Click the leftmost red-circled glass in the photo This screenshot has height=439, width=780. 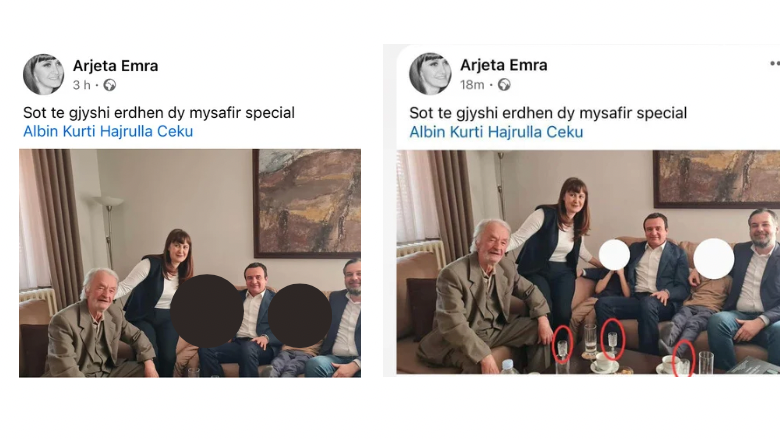[x=563, y=345]
